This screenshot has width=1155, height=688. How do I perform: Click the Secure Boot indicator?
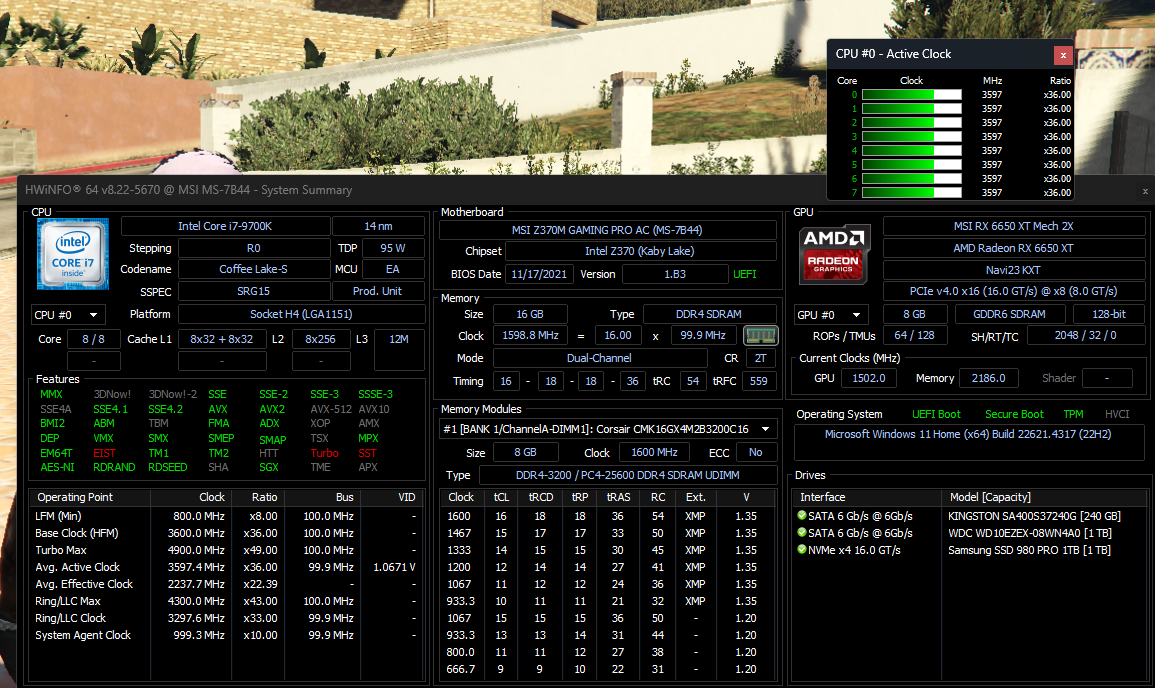[1014, 414]
